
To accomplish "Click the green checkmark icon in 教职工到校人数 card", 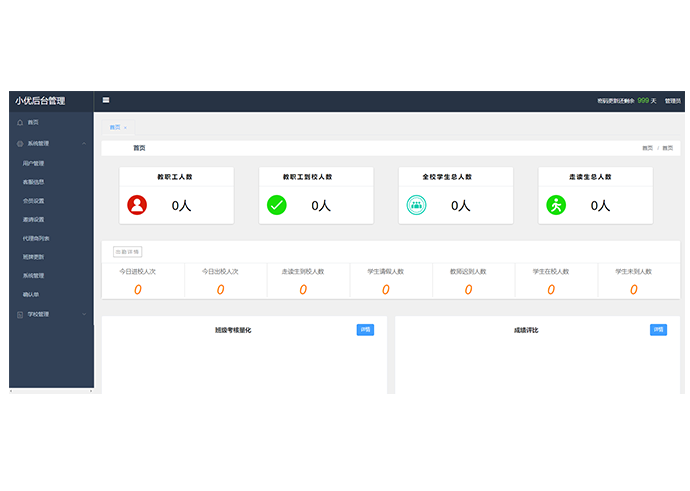I will 277,205.
